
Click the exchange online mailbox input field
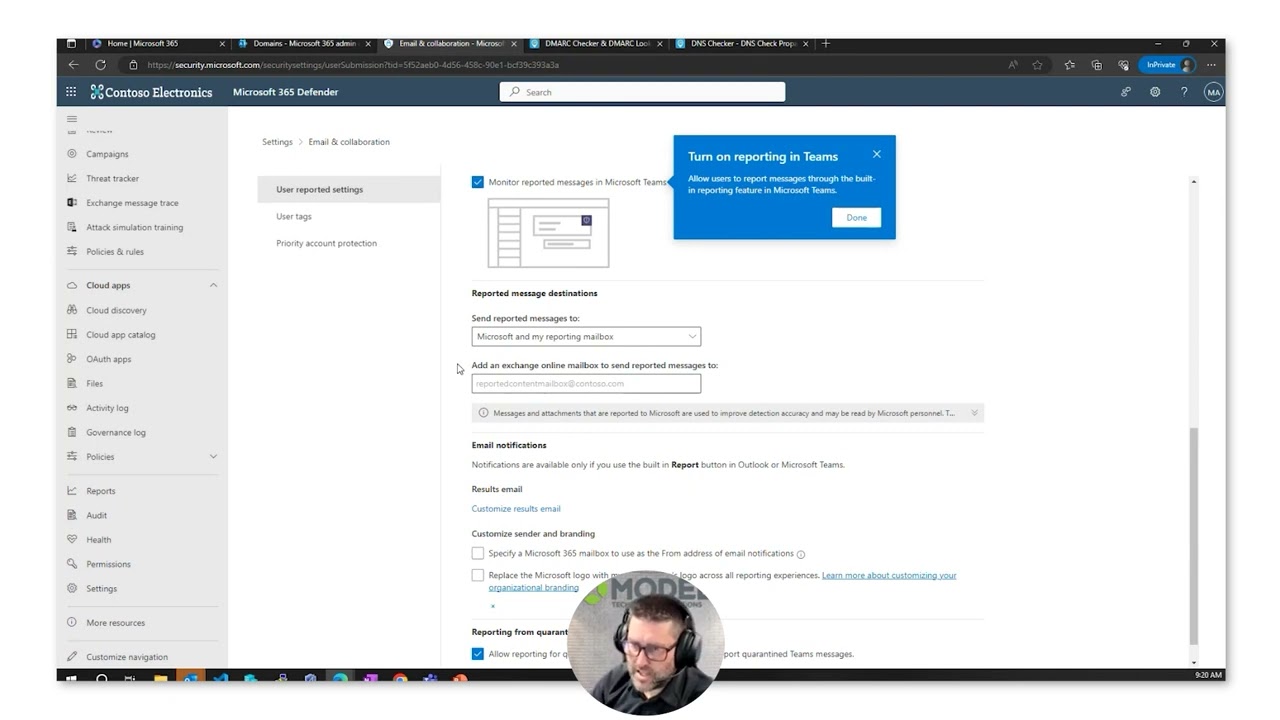coord(586,384)
